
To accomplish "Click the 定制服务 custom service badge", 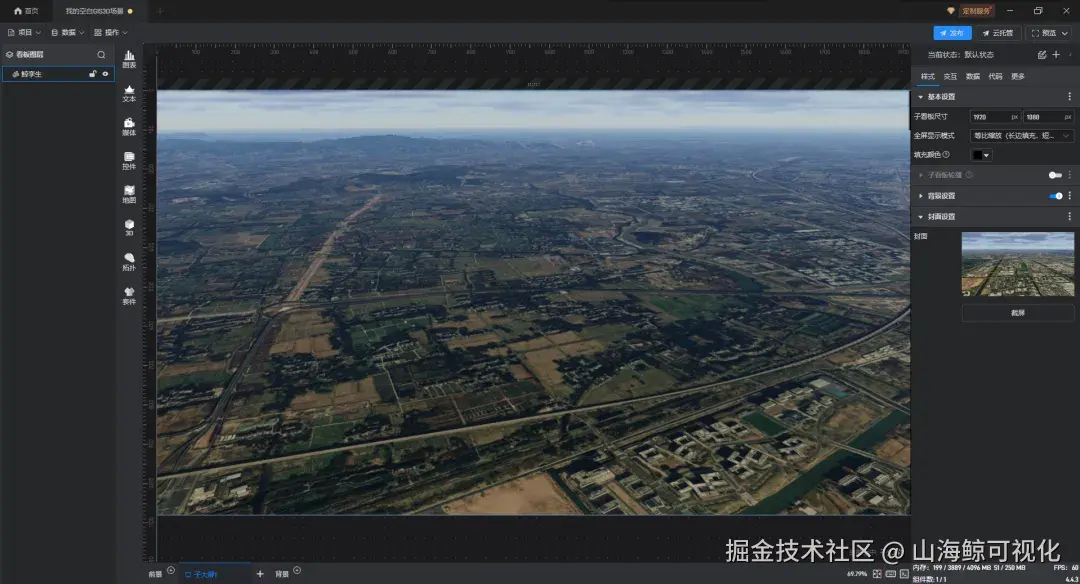I will [977, 11].
